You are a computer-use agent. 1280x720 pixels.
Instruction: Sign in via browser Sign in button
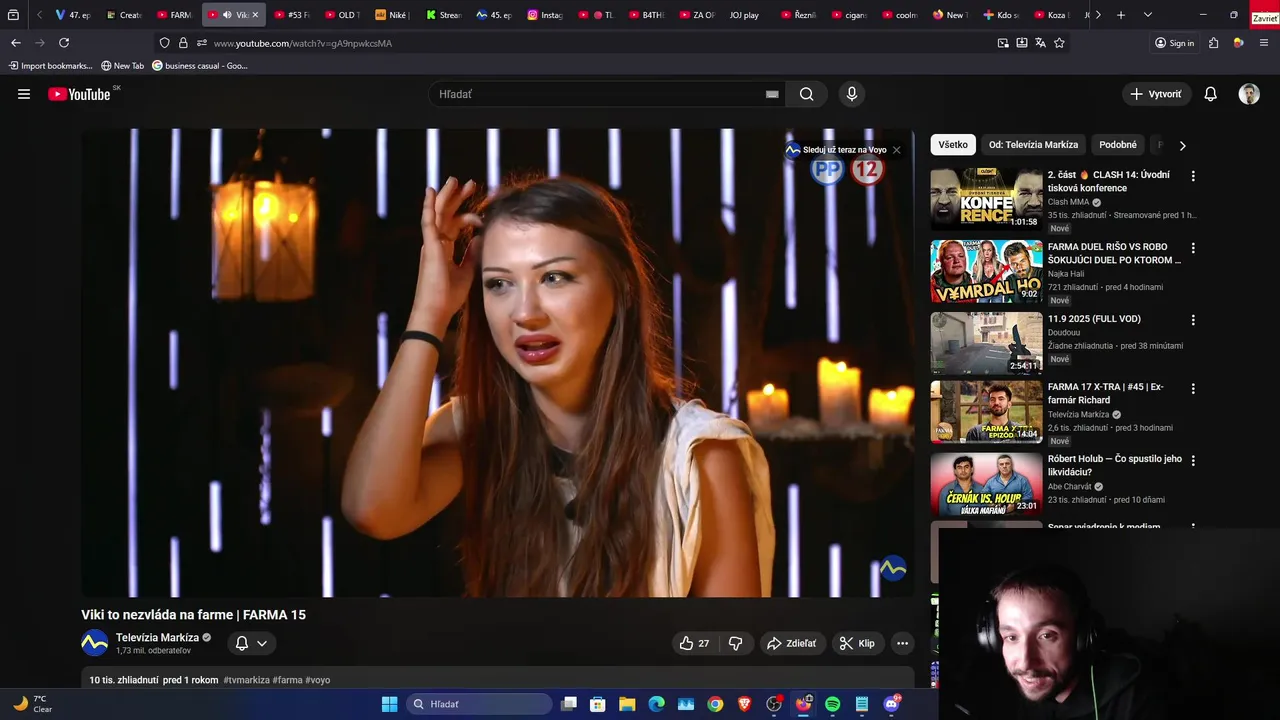click(1174, 43)
